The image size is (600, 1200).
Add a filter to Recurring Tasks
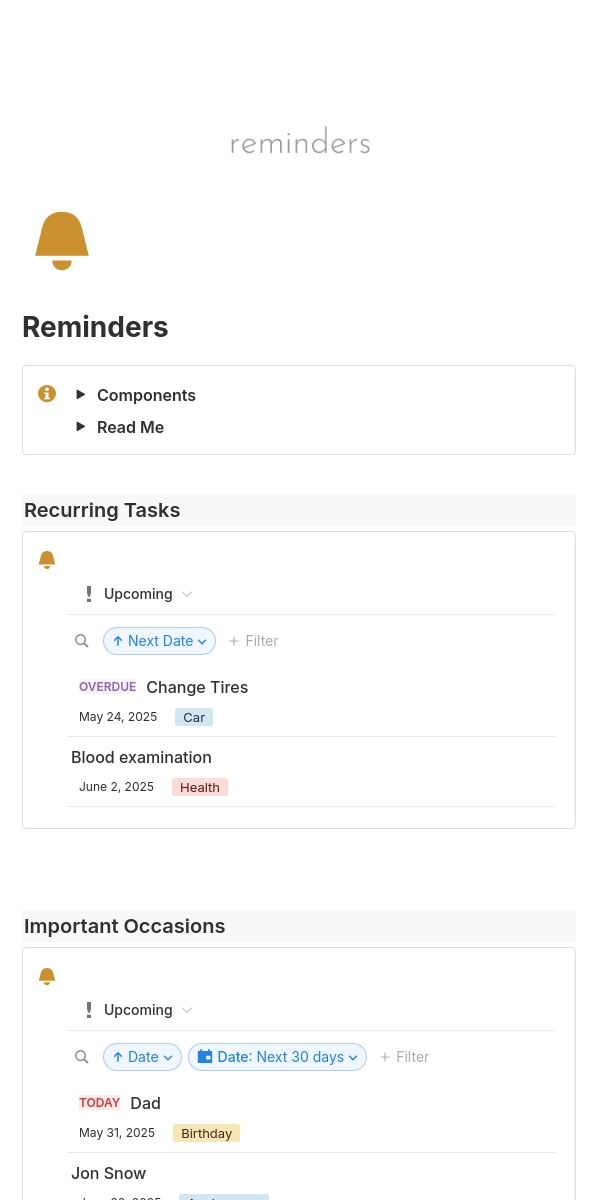(253, 641)
